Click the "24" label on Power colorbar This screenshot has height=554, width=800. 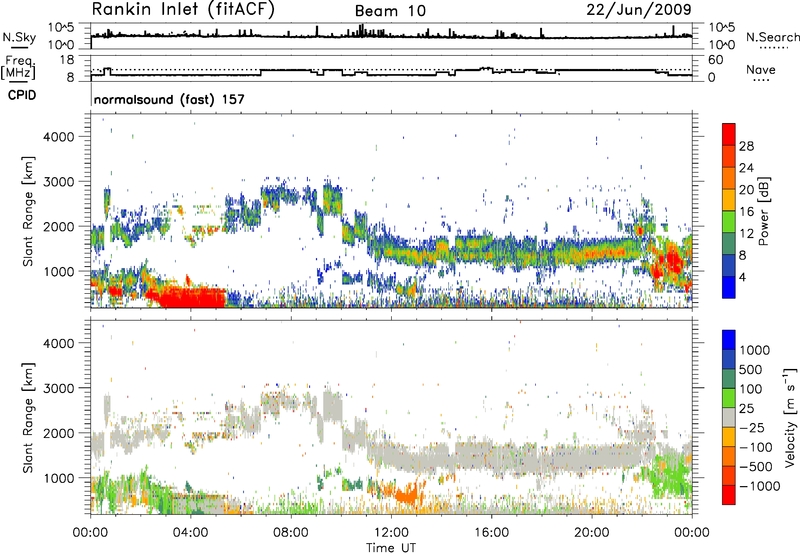pos(746,168)
